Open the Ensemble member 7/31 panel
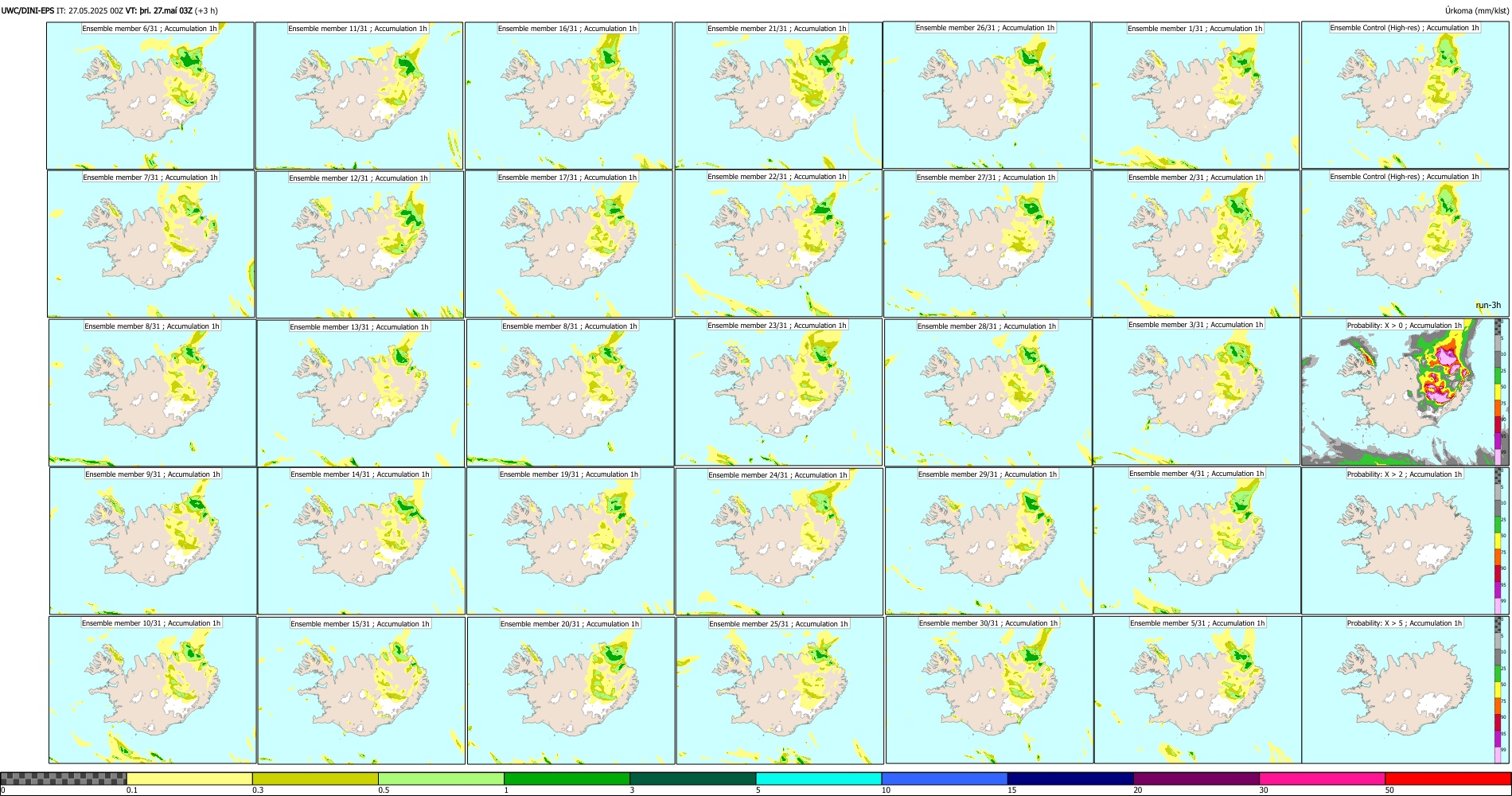Screen dimensions: 1512x796 point(151,244)
